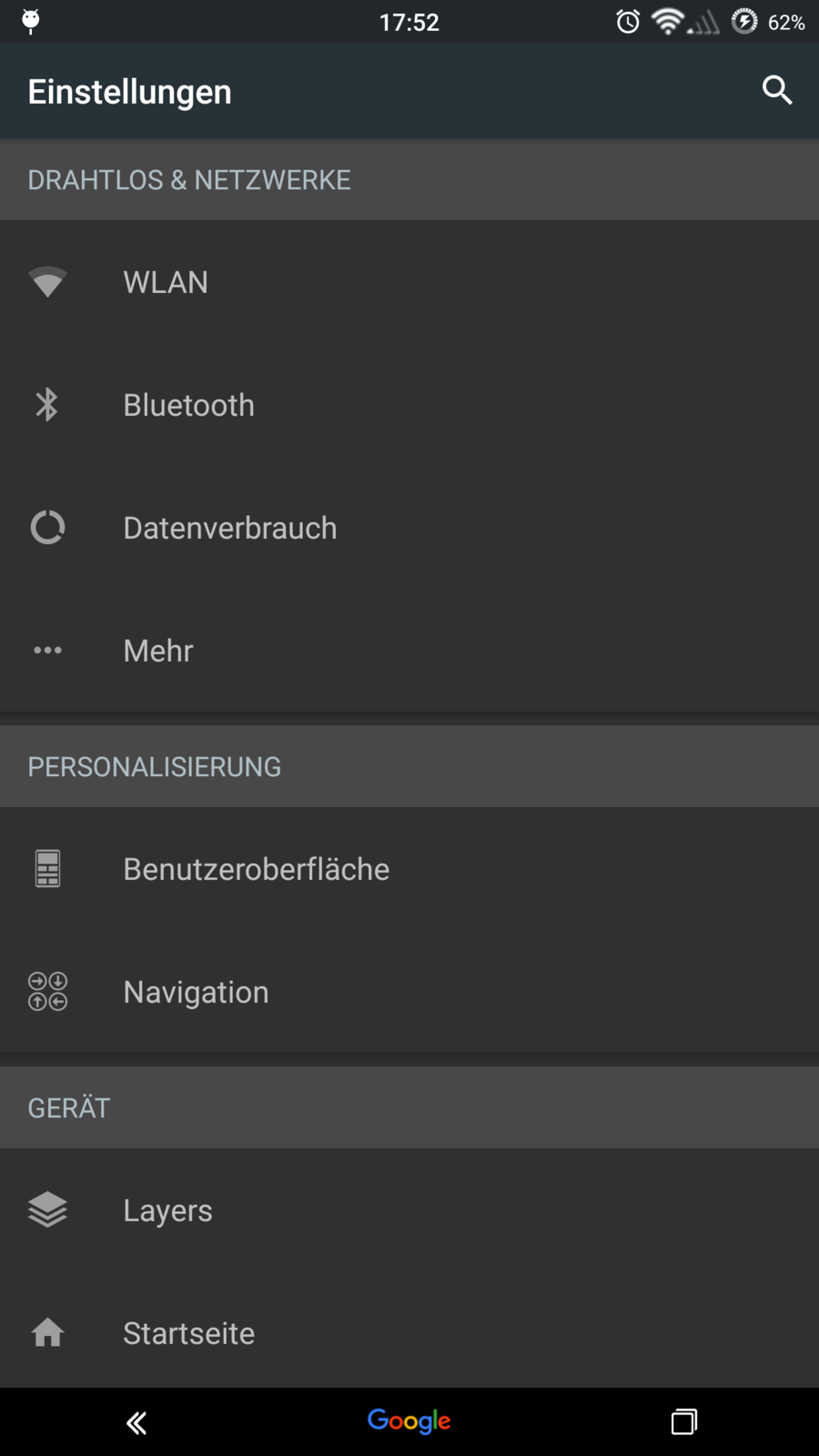Viewport: 819px width, 1456px height.
Task: Tap the Layers stack icon
Action: pyautogui.click(x=47, y=1210)
